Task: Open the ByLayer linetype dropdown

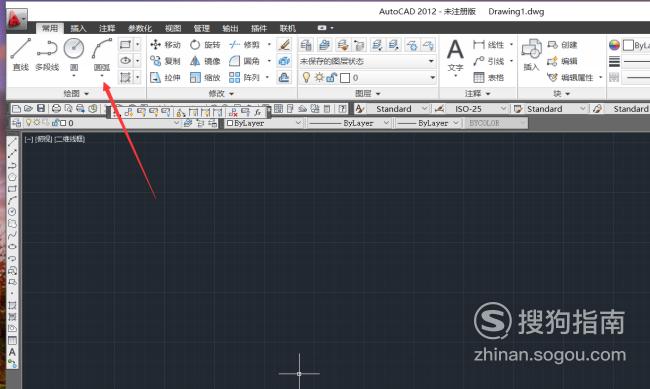Action: [386, 123]
